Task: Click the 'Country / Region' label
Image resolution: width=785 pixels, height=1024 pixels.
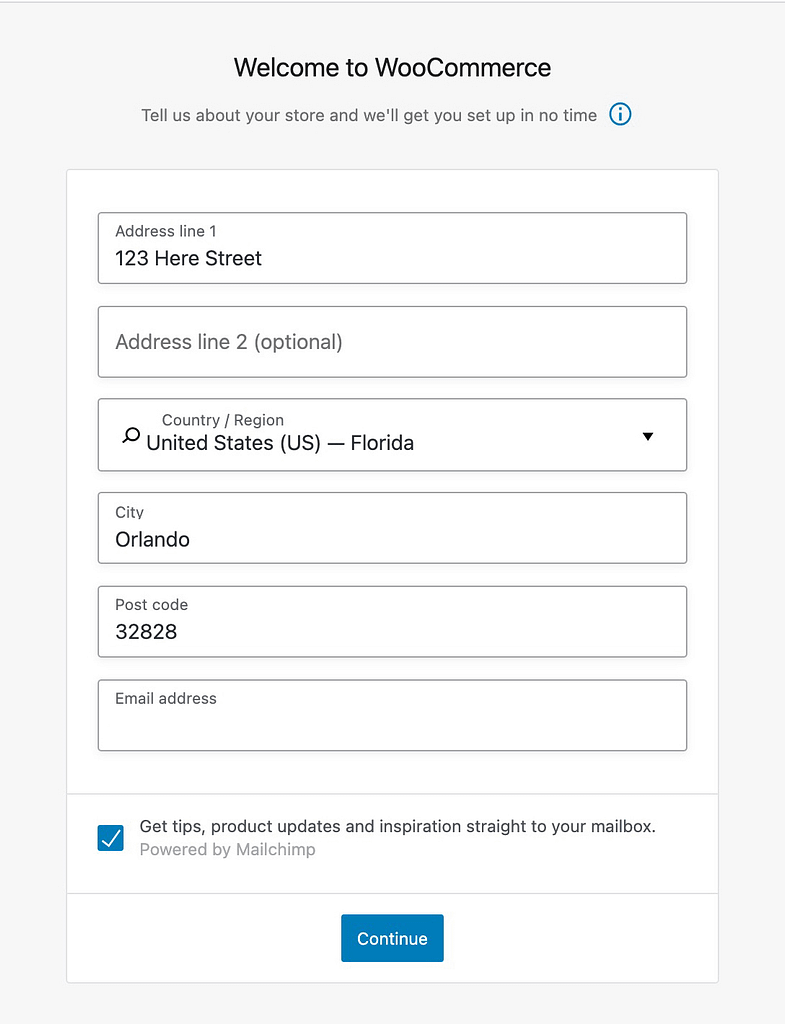Action: pos(223,420)
